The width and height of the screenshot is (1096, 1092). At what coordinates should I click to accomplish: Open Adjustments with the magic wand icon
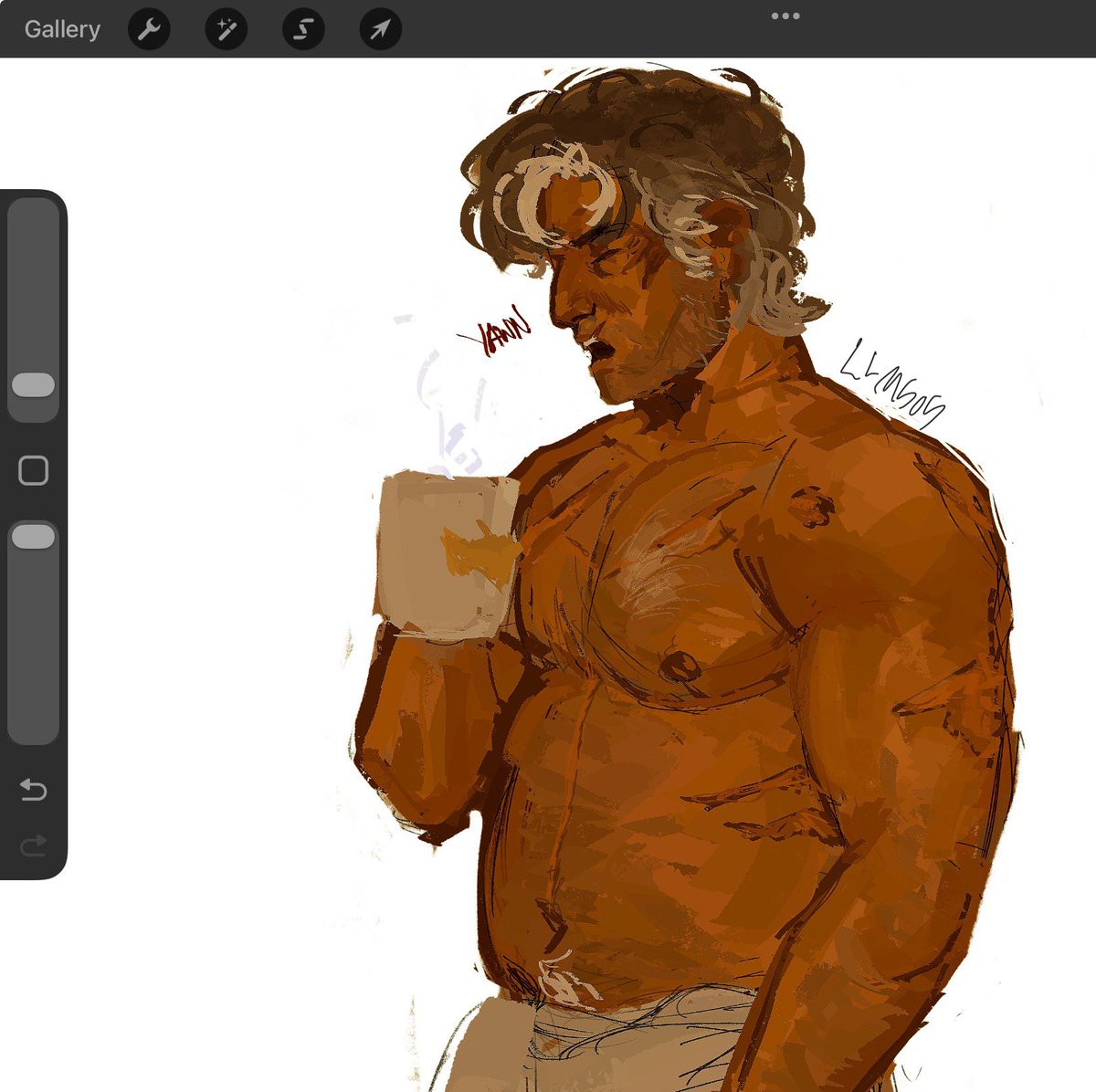pos(226,28)
